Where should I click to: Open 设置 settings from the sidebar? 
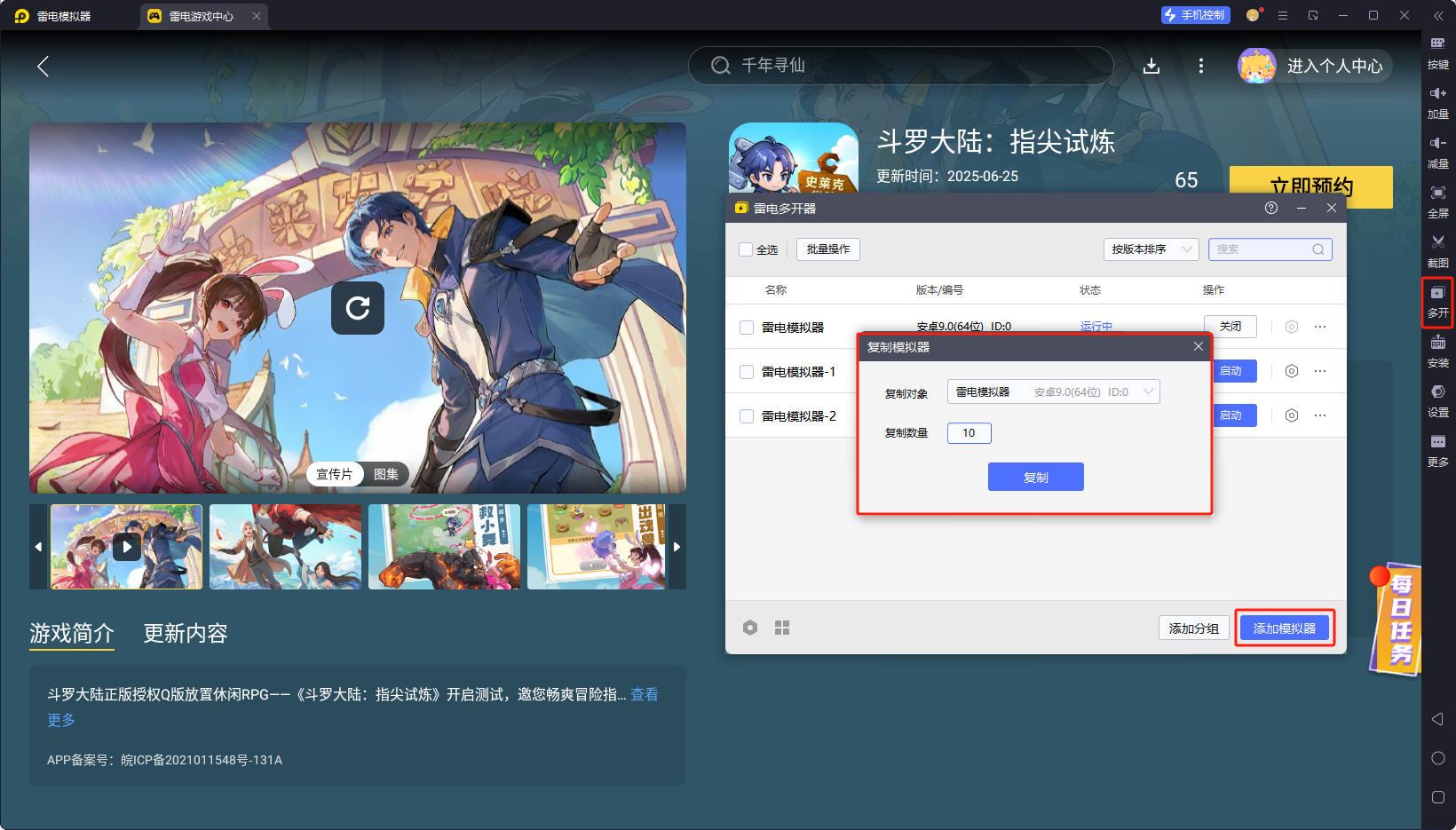click(1437, 400)
